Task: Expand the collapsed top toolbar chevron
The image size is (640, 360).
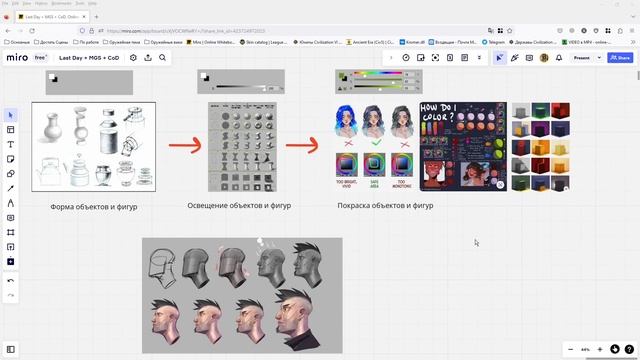Action: click(391, 58)
